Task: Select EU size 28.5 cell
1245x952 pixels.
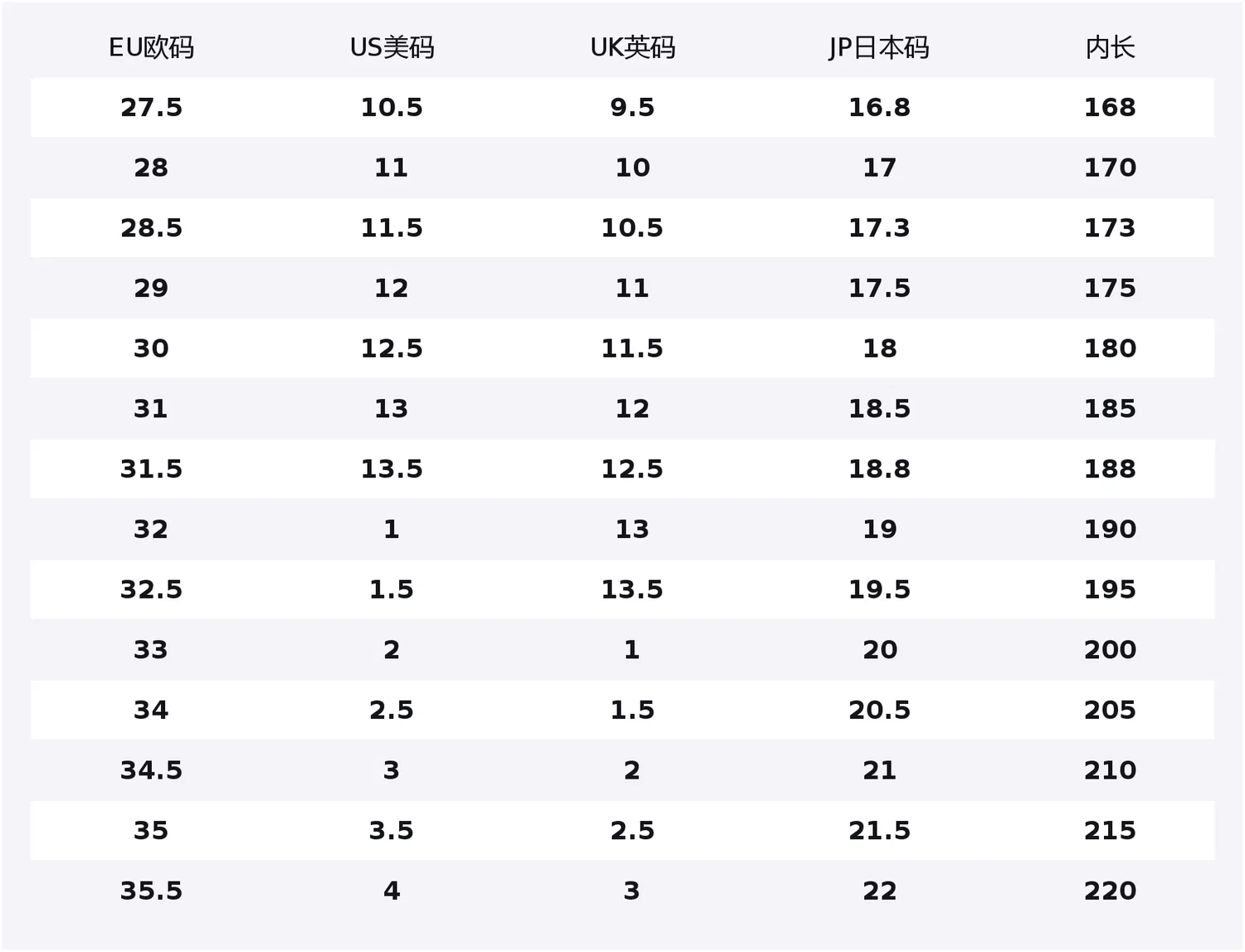Action: pos(151,227)
